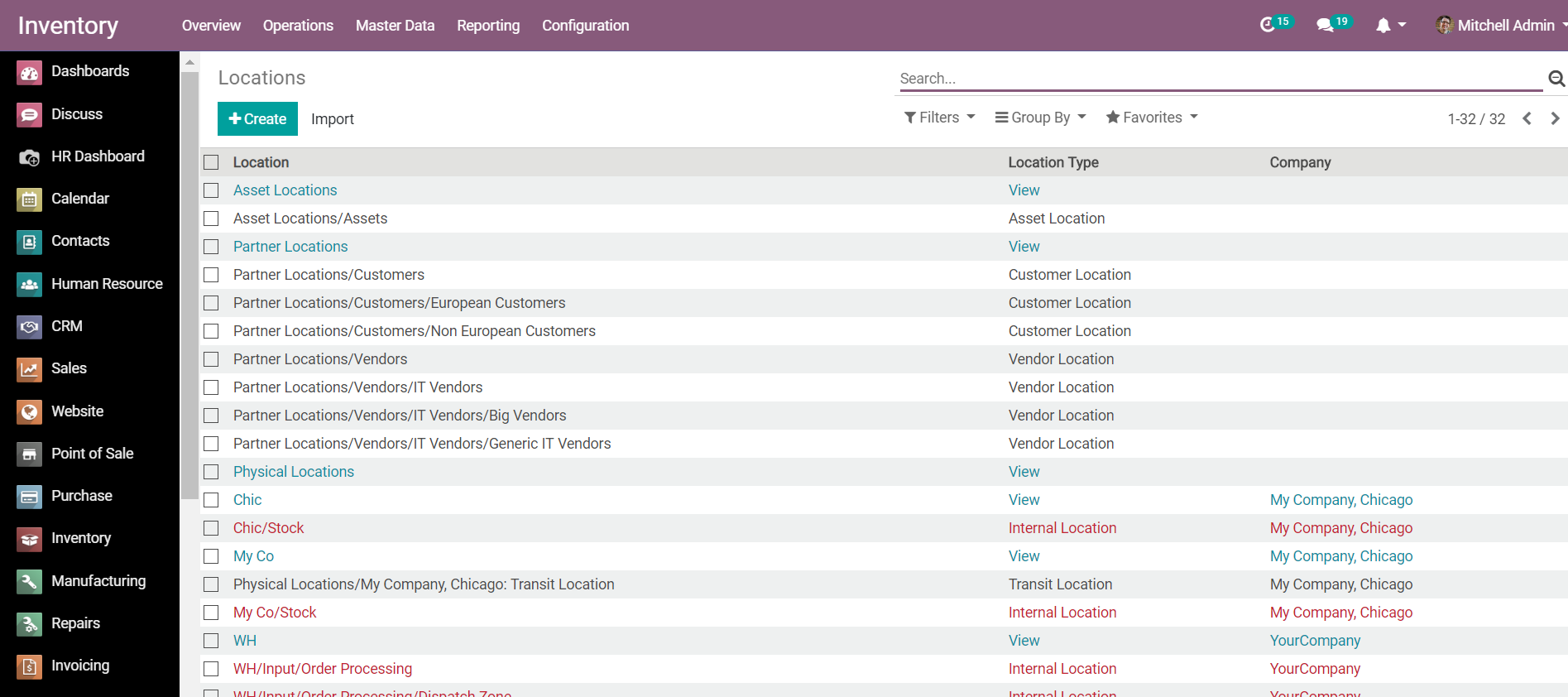Check the box for Asset Locations row
Viewport: 1568px width, 697px height.
click(212, 190)
